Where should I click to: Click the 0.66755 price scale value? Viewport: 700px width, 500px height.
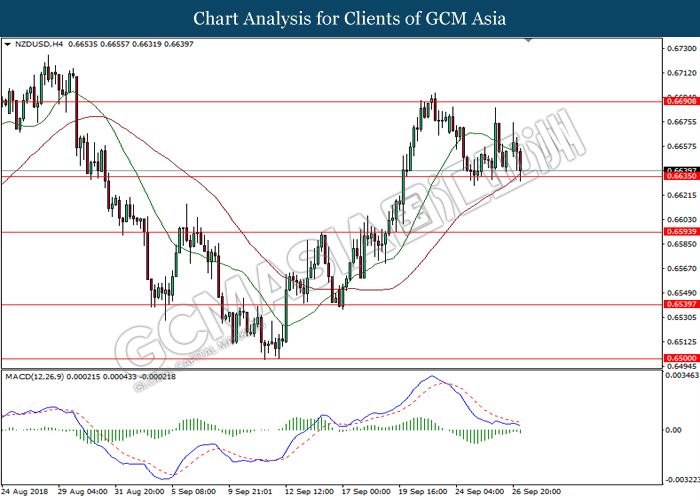coord(681,122)
